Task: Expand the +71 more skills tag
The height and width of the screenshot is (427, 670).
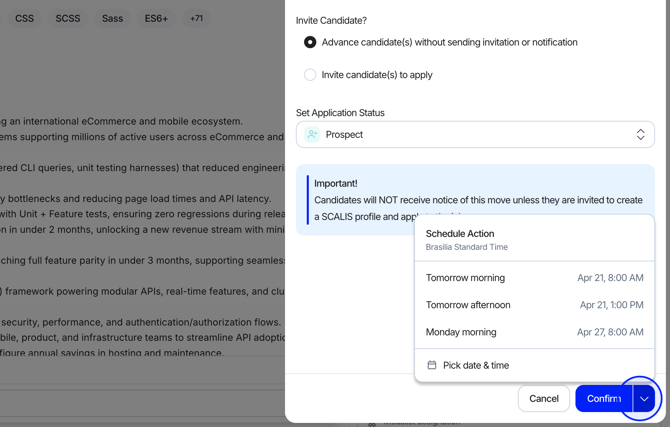Action: (197, 18)
